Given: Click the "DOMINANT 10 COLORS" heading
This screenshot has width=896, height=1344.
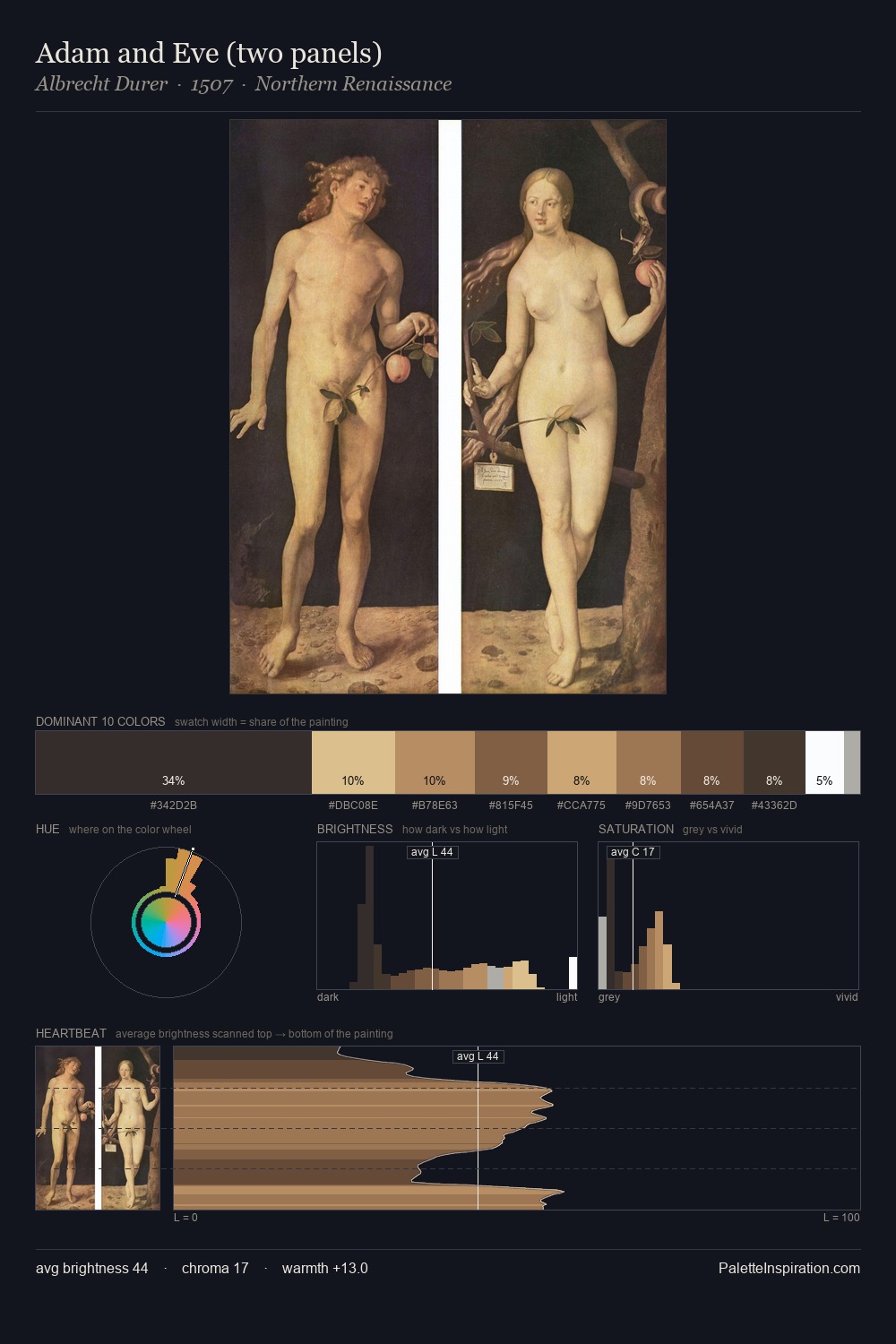Looking at the screenshot, I should [x=100, y=721].
